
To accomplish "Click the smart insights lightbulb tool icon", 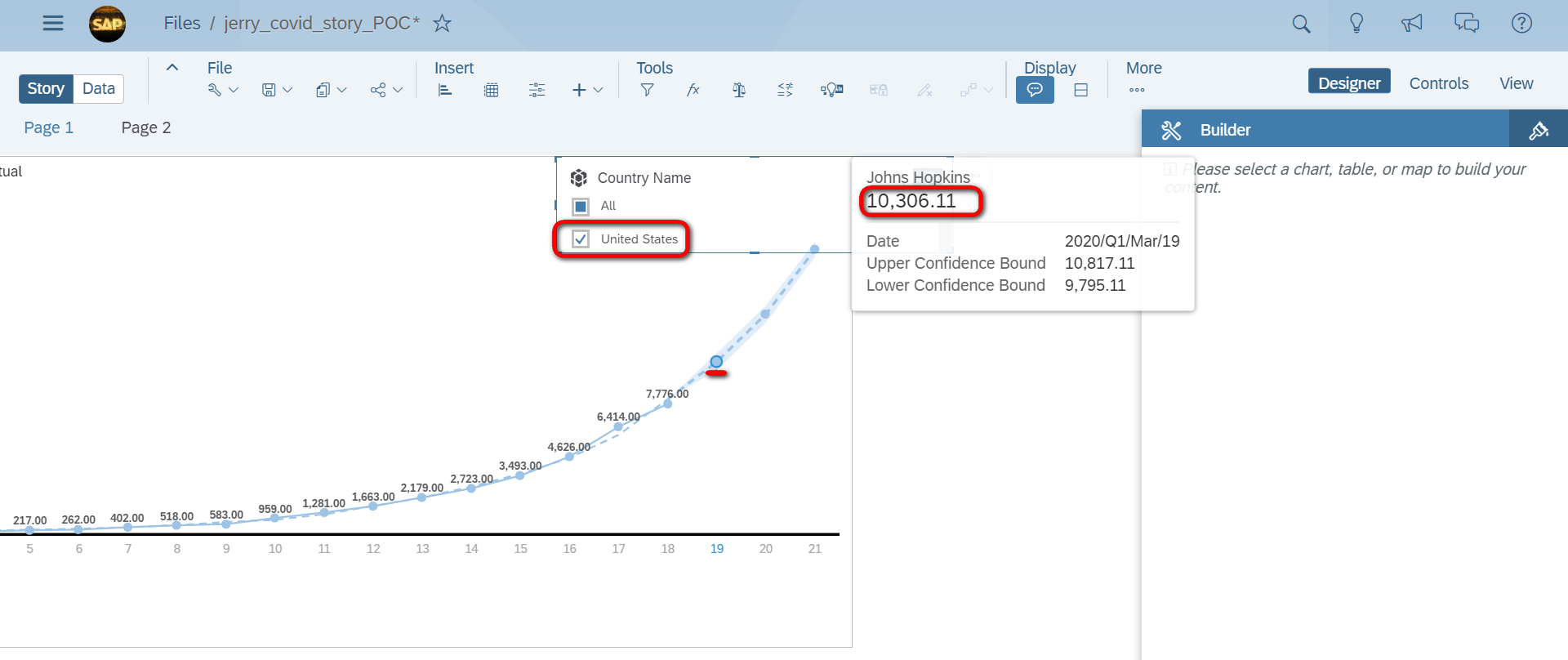I will tap(832, 90).
